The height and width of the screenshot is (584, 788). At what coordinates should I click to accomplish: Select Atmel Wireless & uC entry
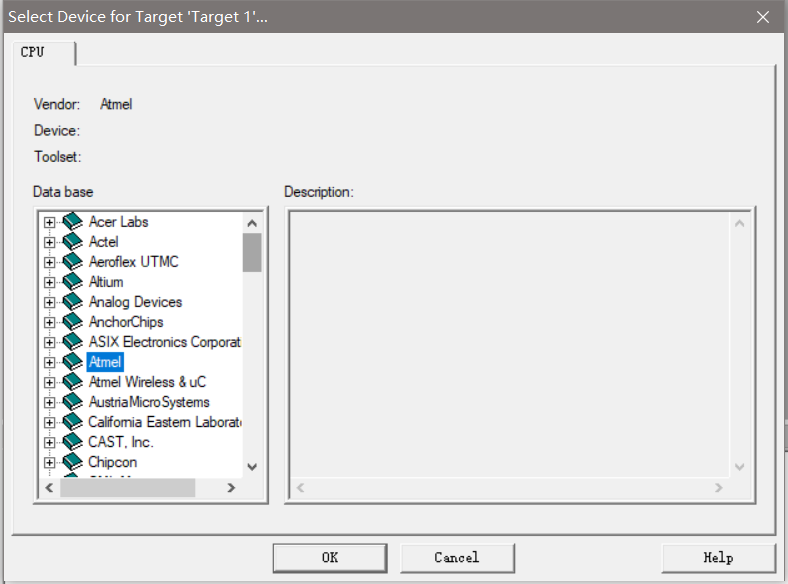(147, 382)
